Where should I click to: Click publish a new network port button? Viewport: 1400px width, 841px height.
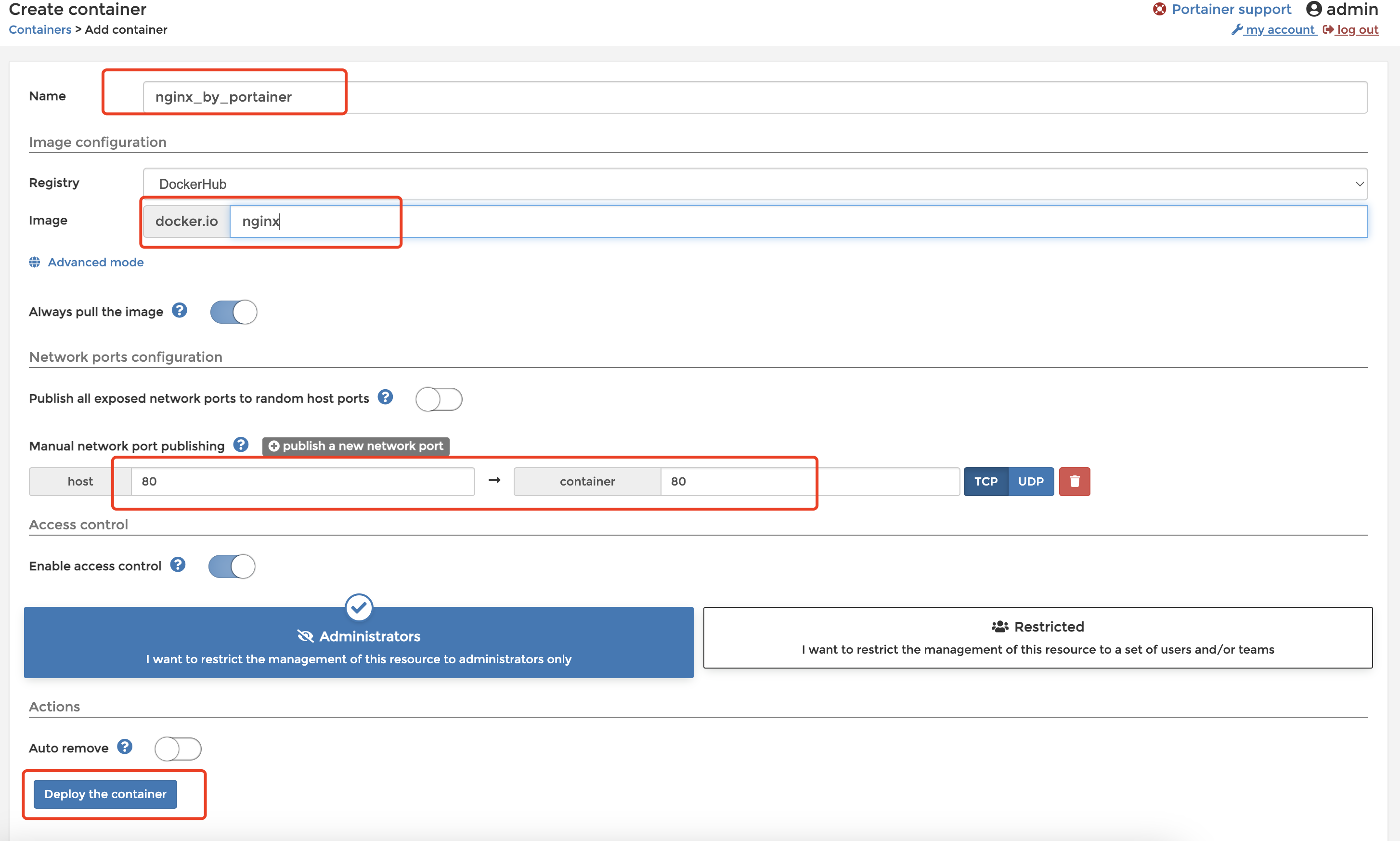356,447
